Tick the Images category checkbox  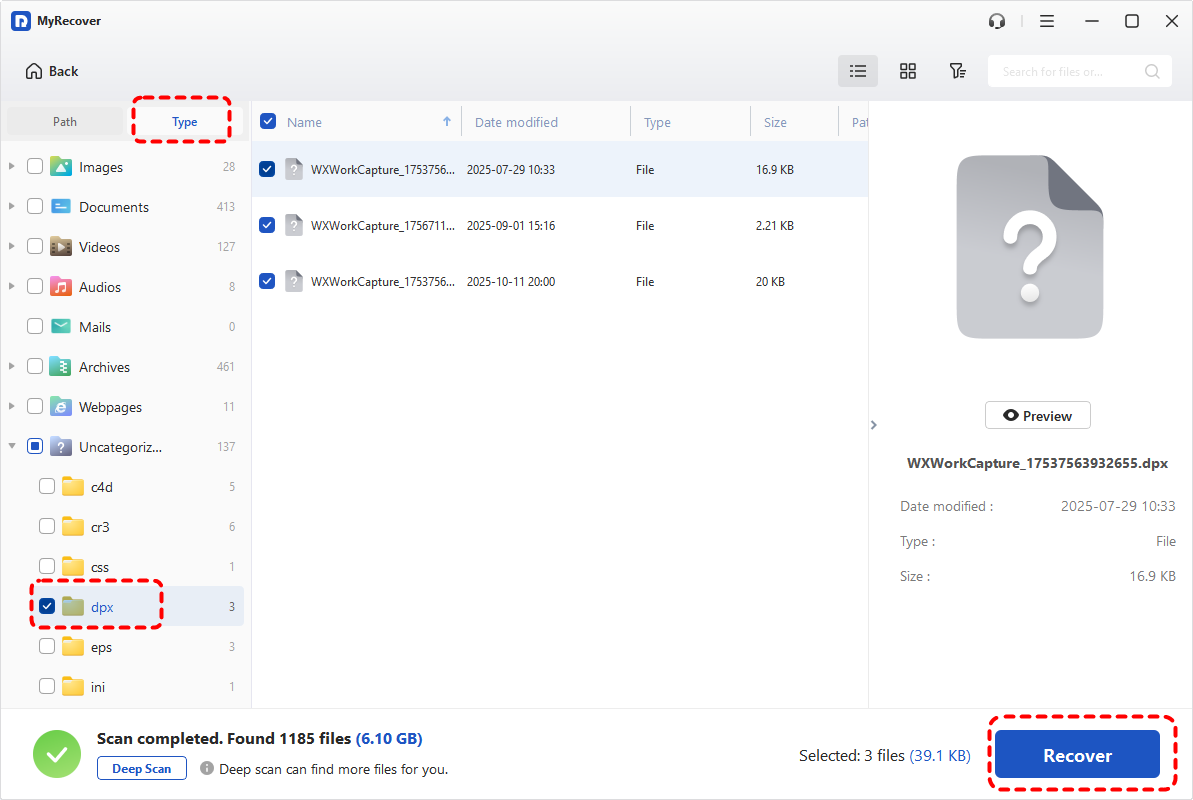[35, 167]
